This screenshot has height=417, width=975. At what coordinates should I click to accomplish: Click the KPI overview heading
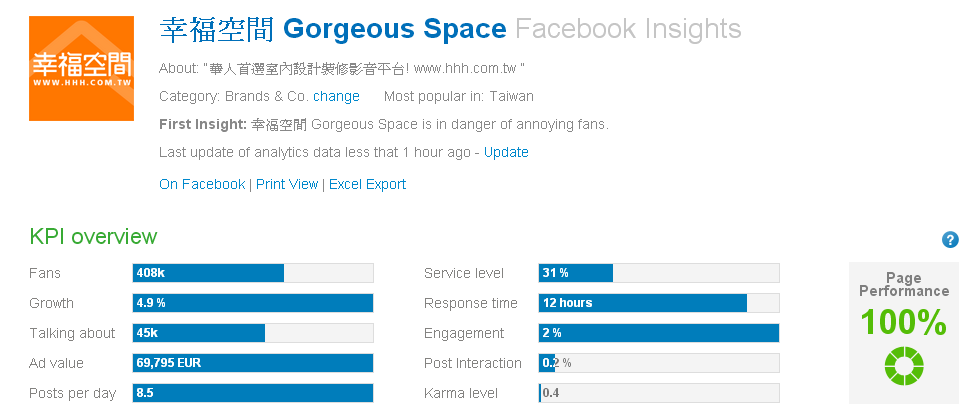pos(93,237)
